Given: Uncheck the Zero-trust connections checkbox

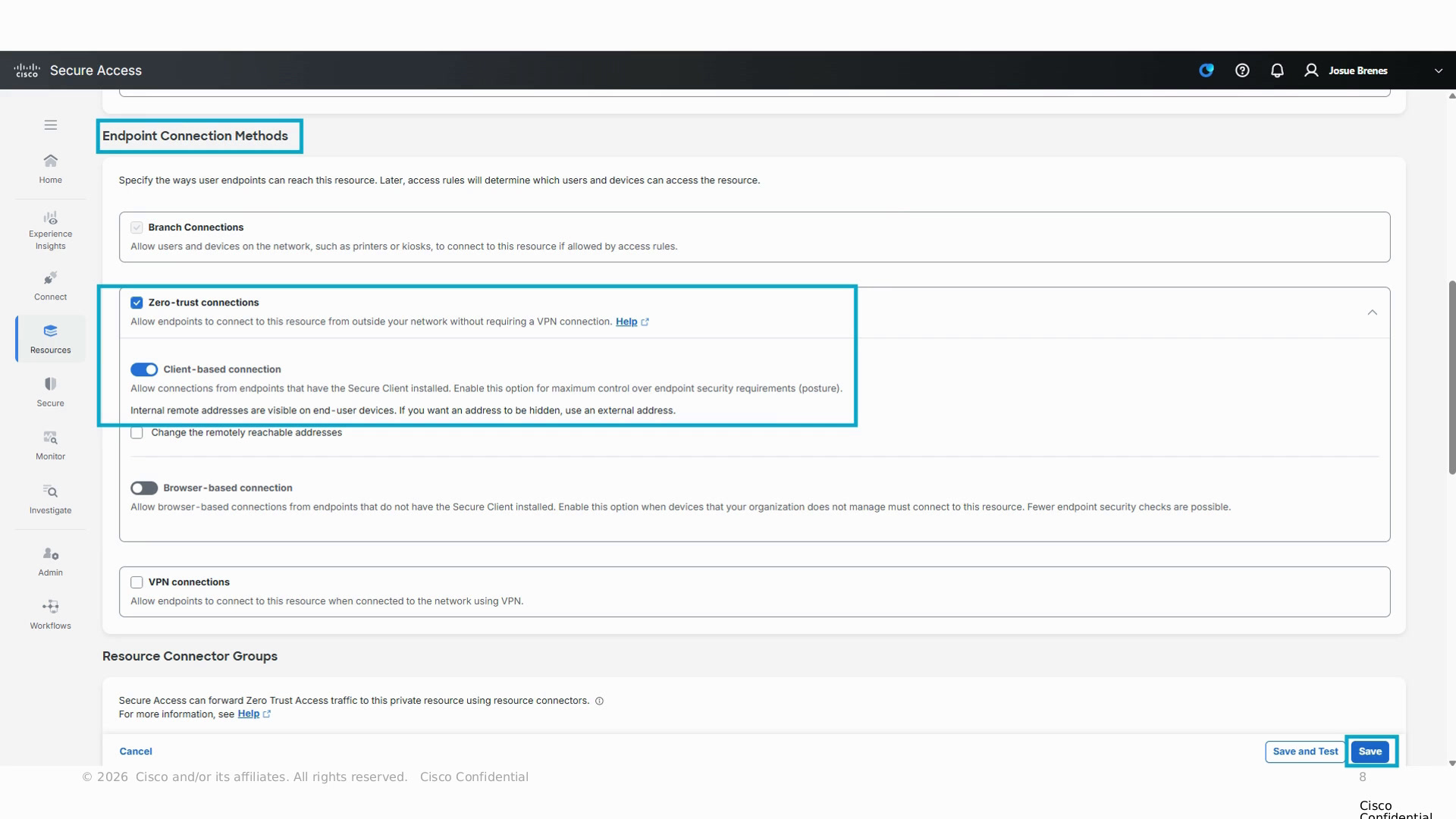Looking at the screenshot, I should click(x=136, y=303).
